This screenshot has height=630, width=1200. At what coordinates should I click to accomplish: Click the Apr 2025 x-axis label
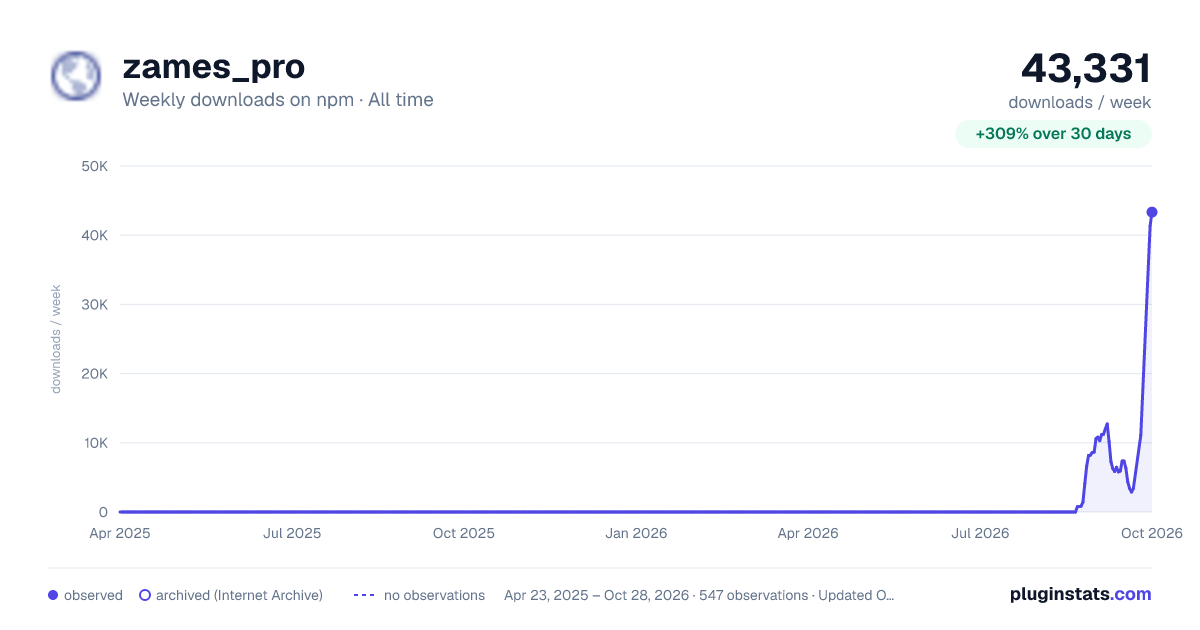tap(120, 533)
